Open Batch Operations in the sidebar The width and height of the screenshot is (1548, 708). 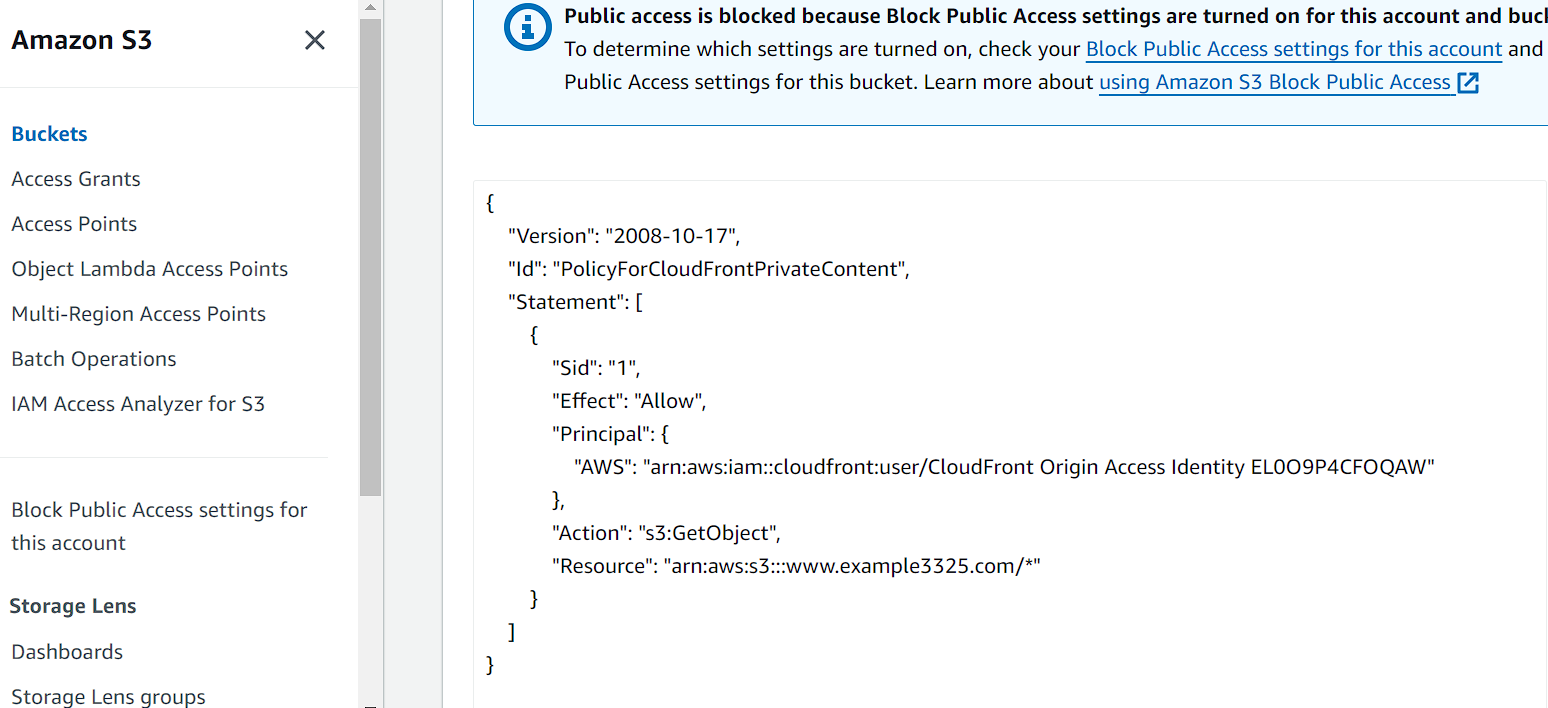(x=94, y=359)
